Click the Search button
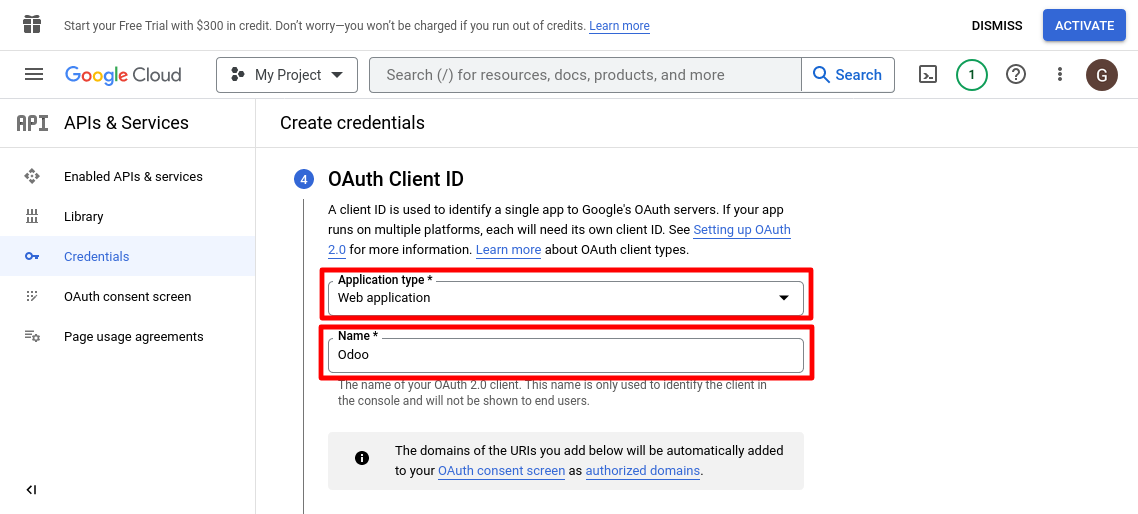Viewport: 1138px width, 514px height. (x=847, y=75)
